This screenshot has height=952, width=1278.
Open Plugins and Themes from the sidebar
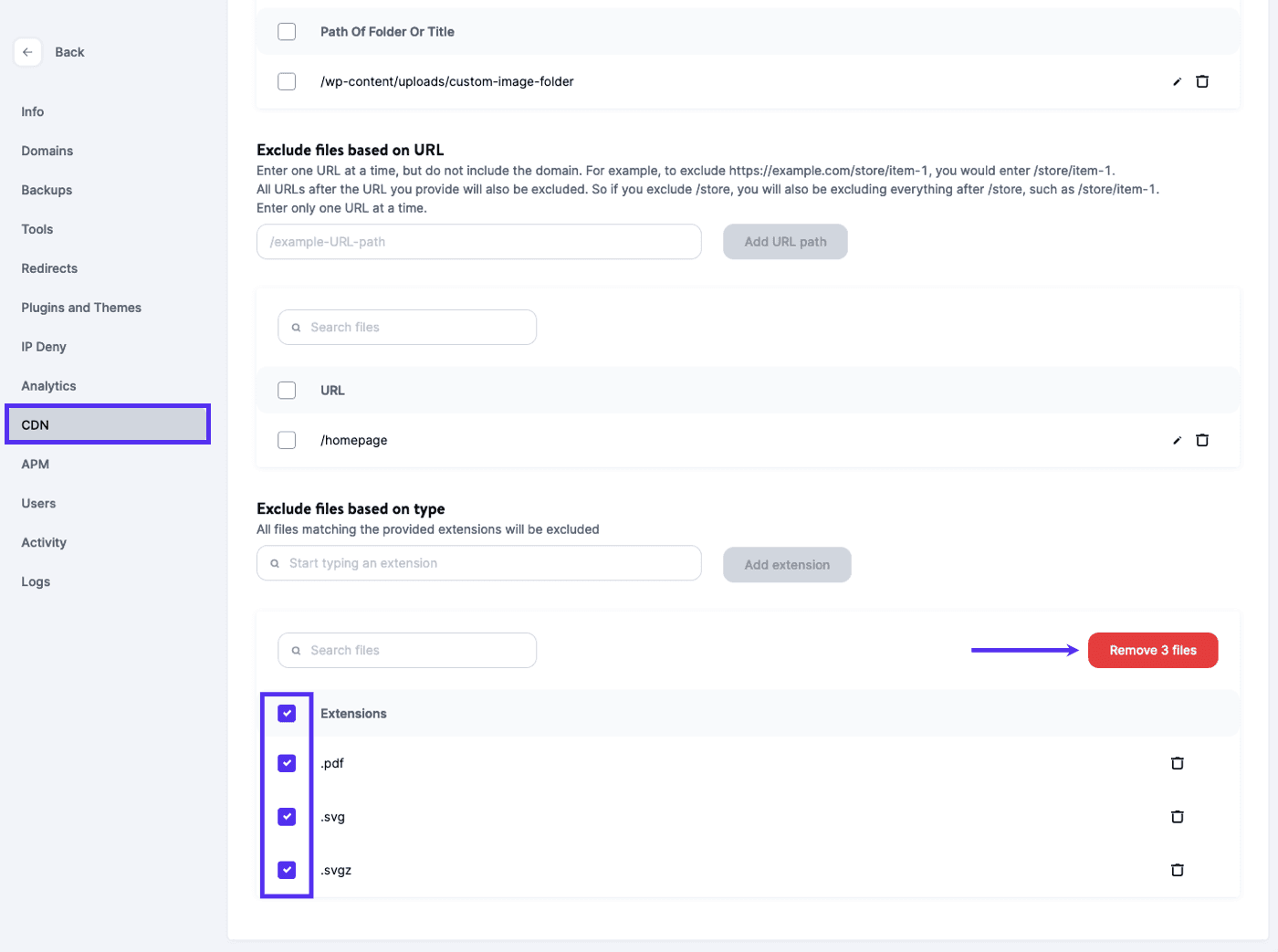point(81,308)
